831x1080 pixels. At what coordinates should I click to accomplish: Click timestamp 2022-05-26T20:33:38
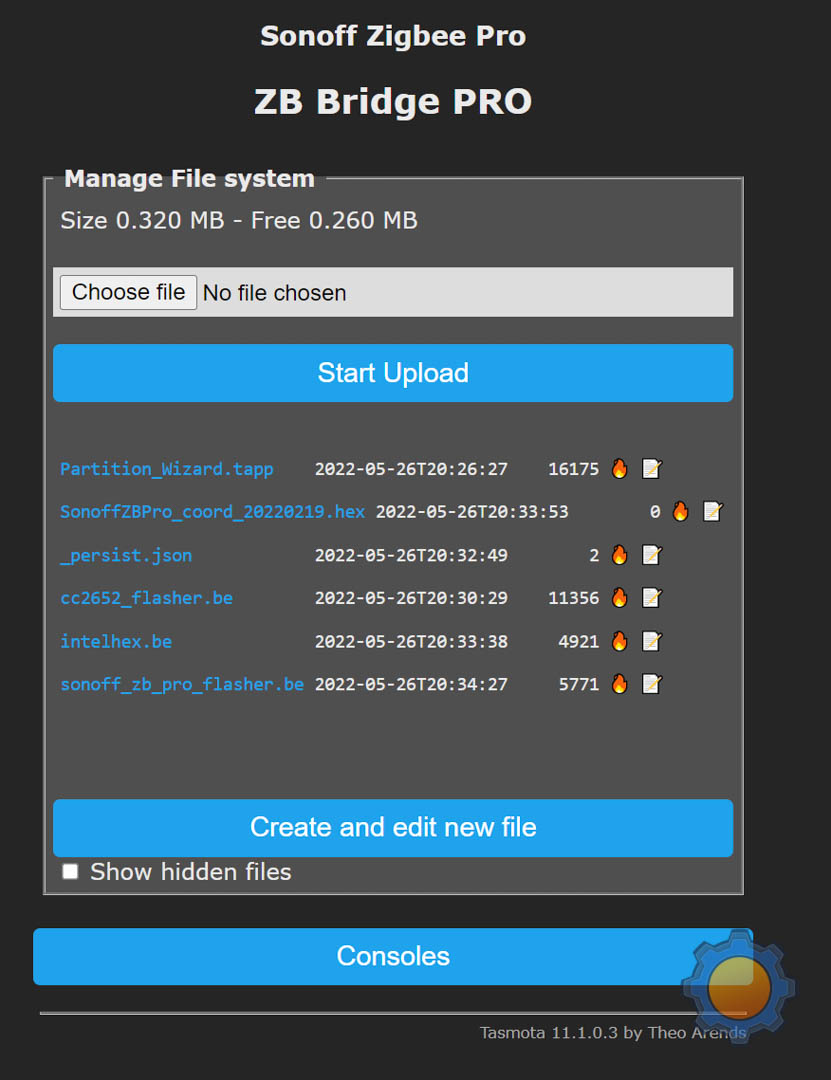pos(411,641)
